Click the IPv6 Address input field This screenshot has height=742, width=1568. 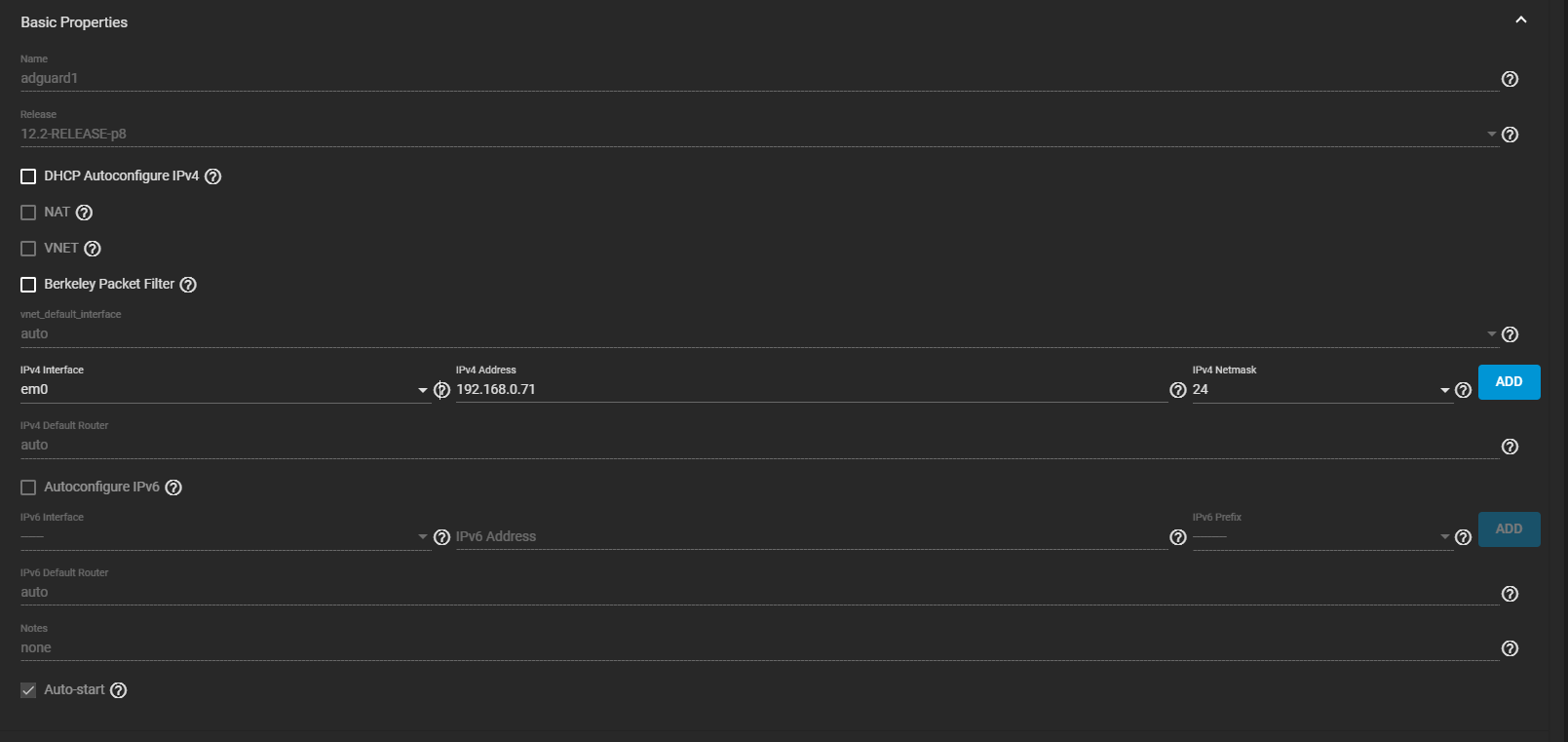809,537
